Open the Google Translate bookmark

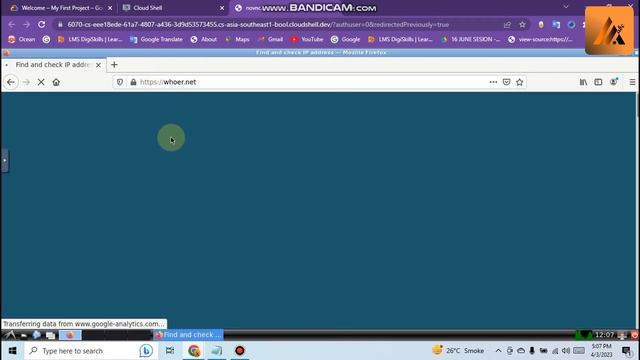(156, 39)
